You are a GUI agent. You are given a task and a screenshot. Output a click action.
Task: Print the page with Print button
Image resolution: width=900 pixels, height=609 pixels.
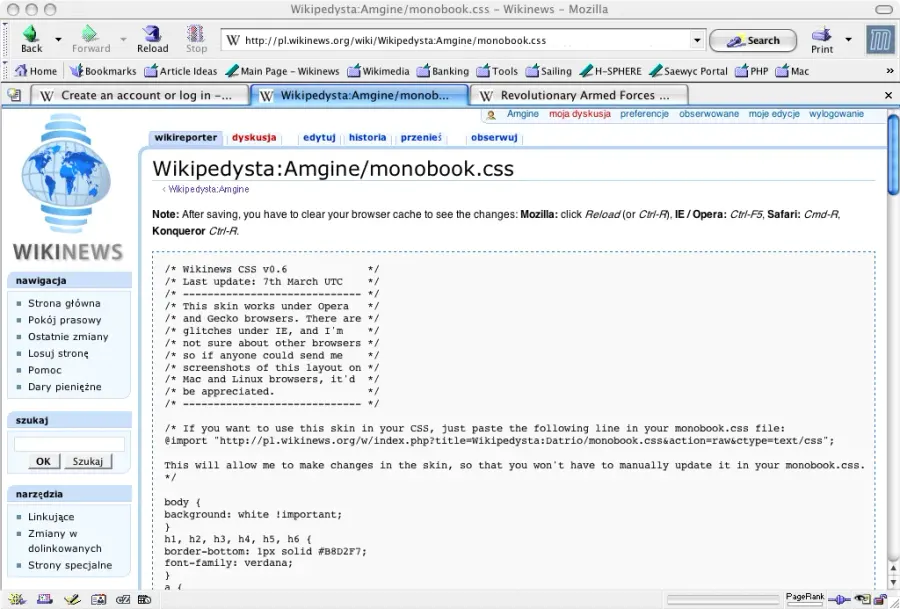821,39
